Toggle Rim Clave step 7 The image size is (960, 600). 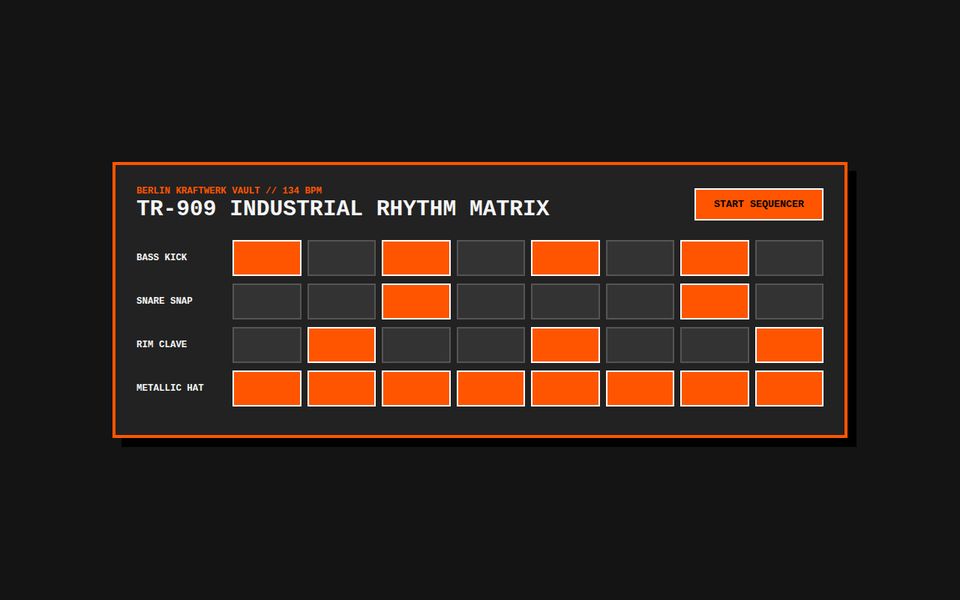click(714, 345)
